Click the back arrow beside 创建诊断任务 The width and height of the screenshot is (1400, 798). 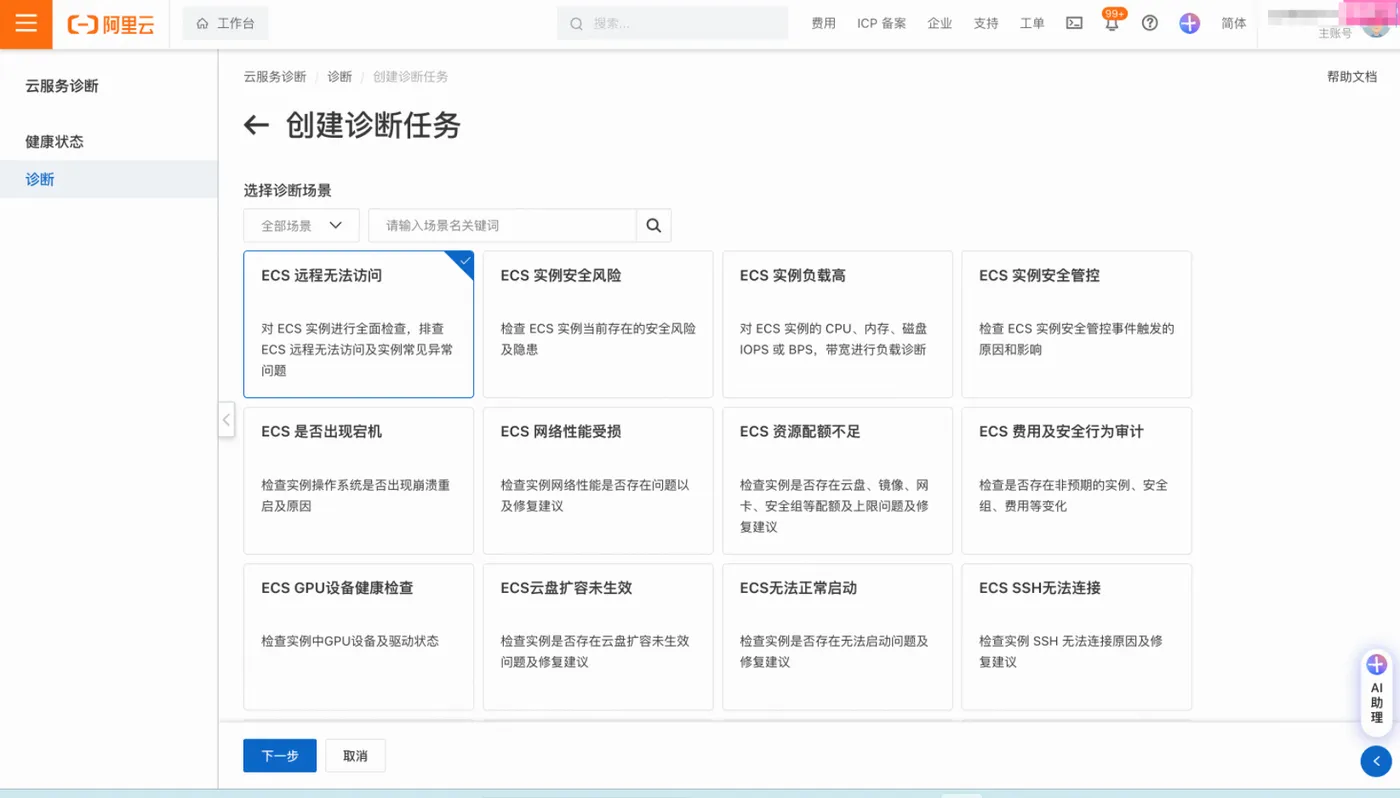[x=257, y=125]
